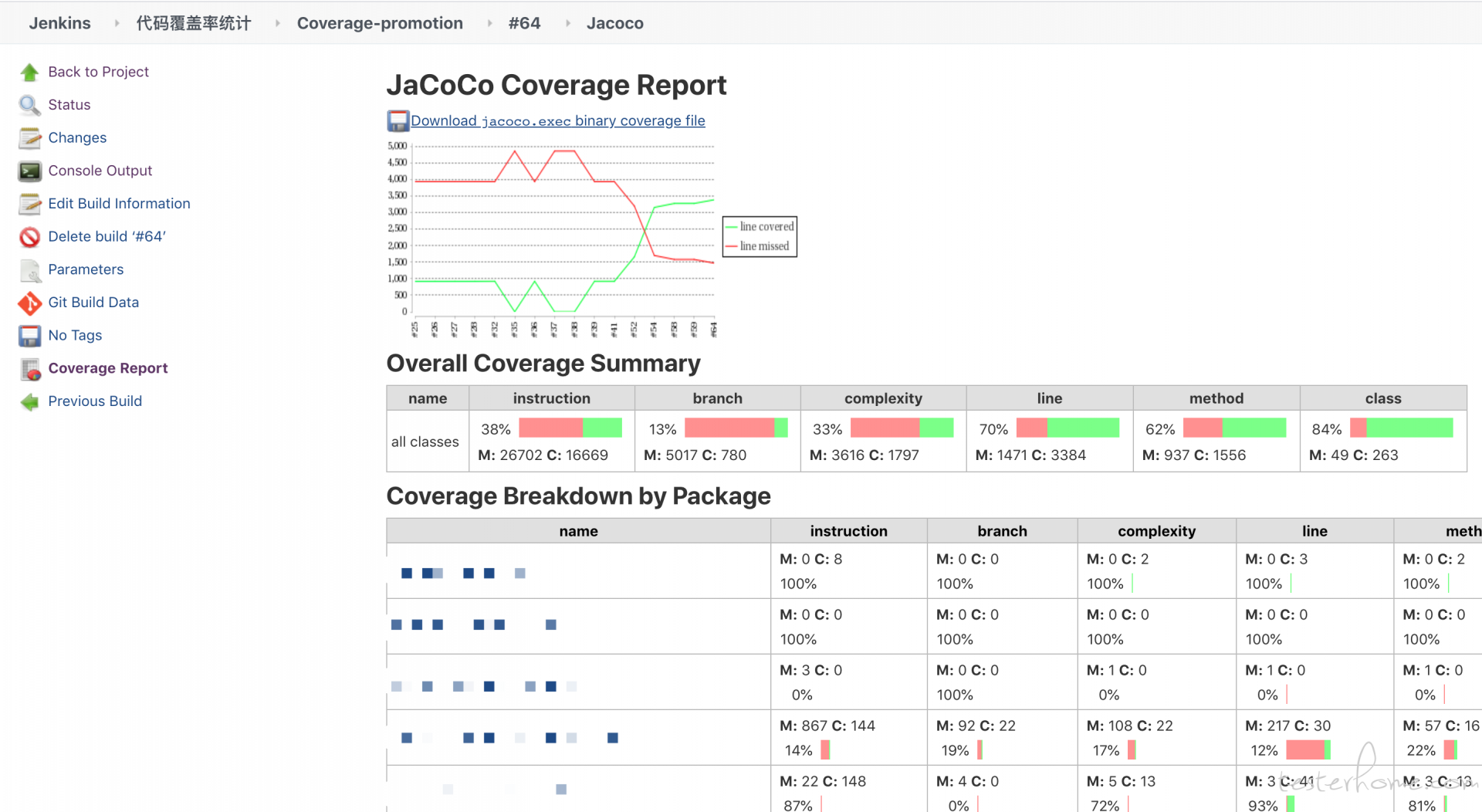Screen dimensions: 1482x812
Task: Open Console Output link
Action: [x=100, y=171]
